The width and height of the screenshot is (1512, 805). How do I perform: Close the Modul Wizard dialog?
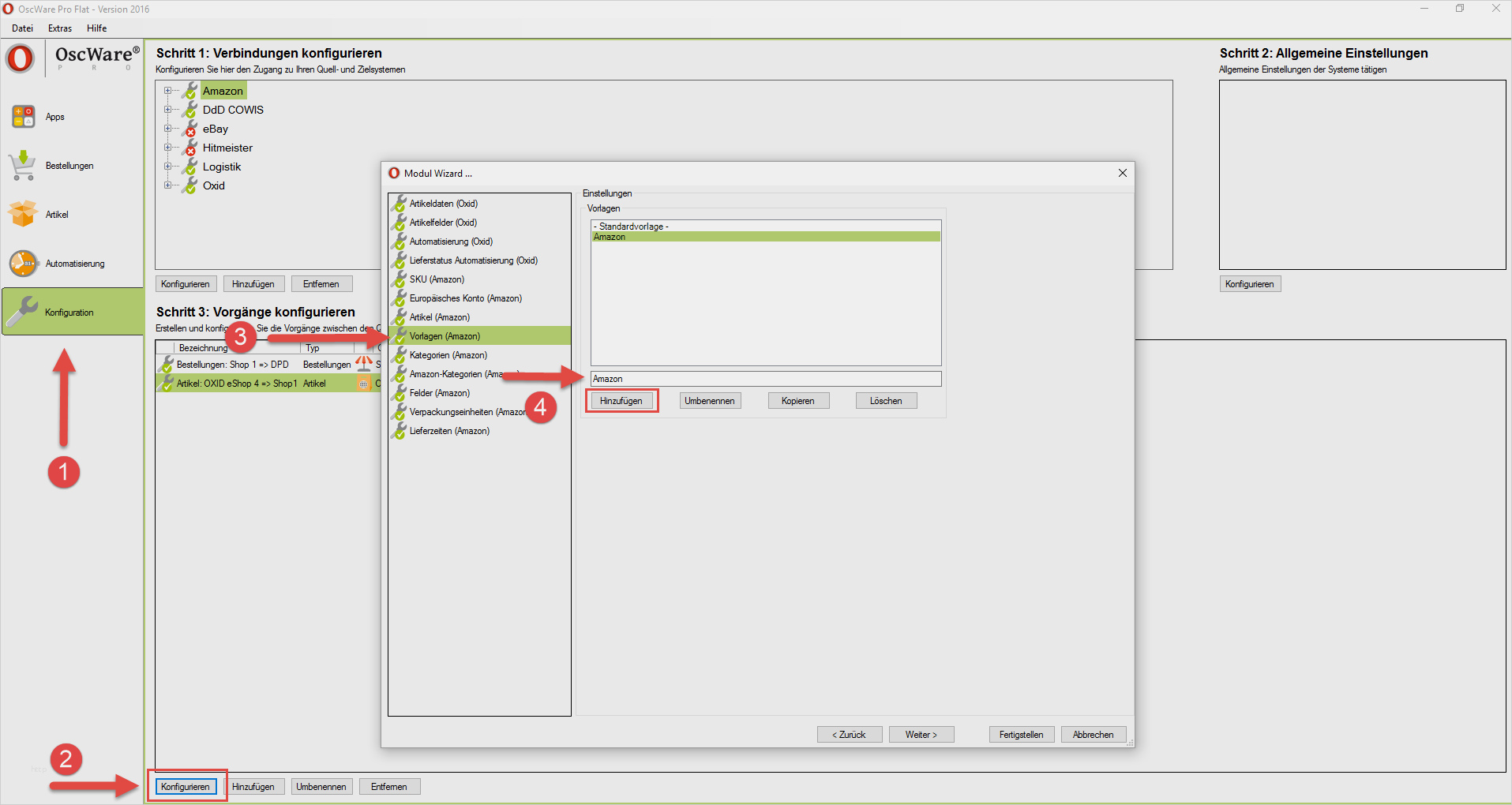point(1122,173)
